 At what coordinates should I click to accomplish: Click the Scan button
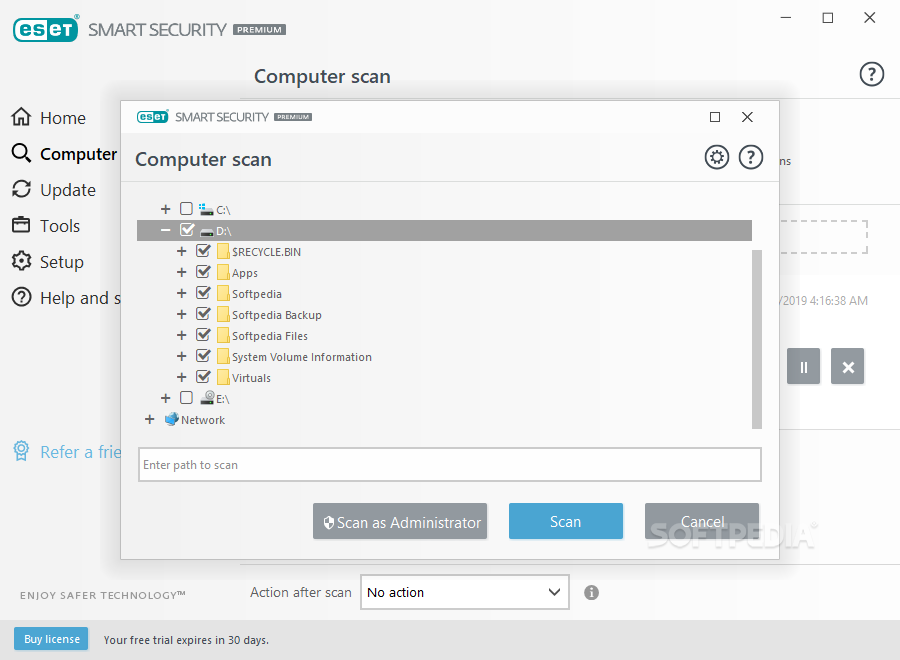pos(565,521)
